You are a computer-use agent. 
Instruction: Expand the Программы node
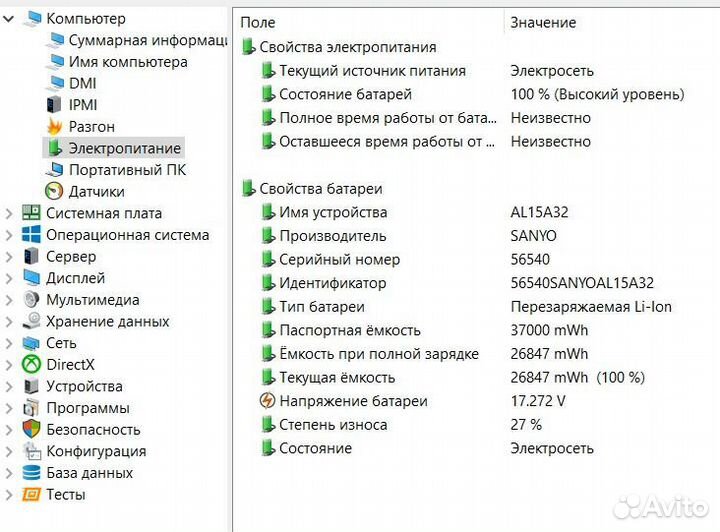[9, 408]
